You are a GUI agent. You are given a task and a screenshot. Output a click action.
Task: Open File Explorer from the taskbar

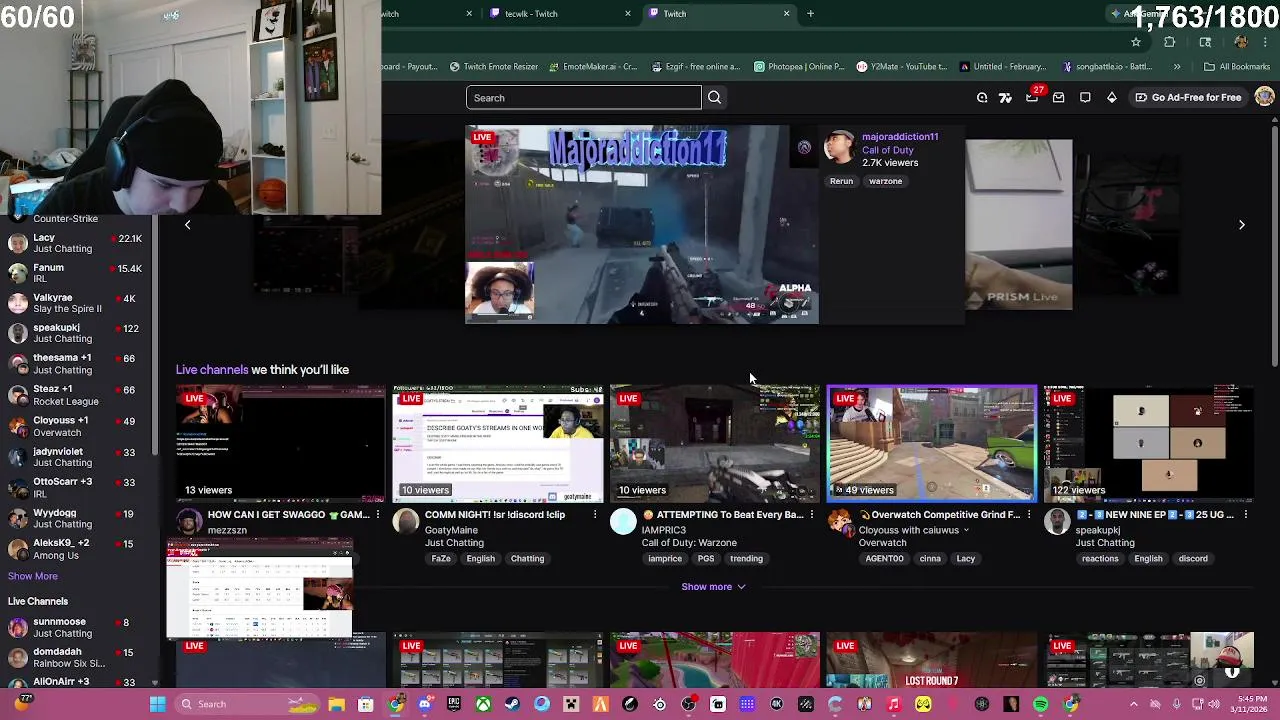(337, 704)
